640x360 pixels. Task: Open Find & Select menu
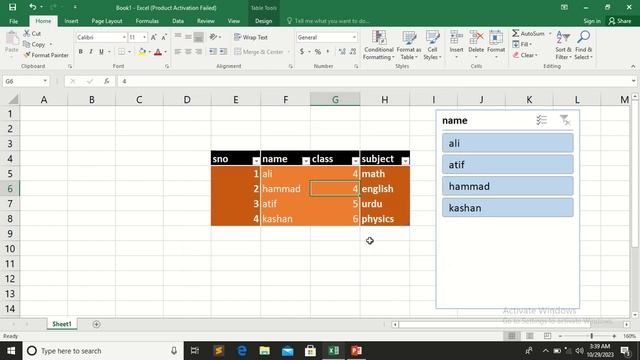click(x=583, y=45)
